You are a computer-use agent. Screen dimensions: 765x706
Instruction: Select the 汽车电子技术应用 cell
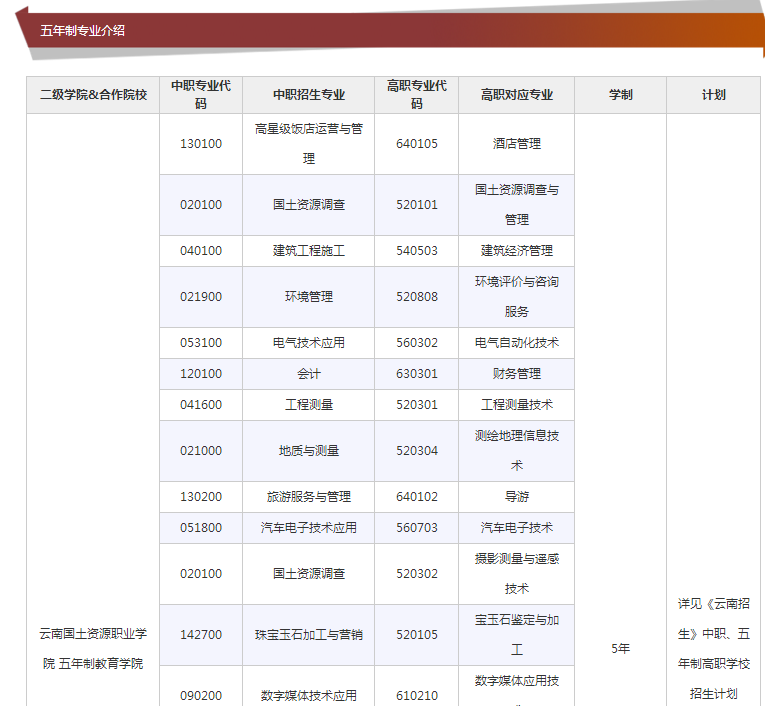click(x=308, y=528)
